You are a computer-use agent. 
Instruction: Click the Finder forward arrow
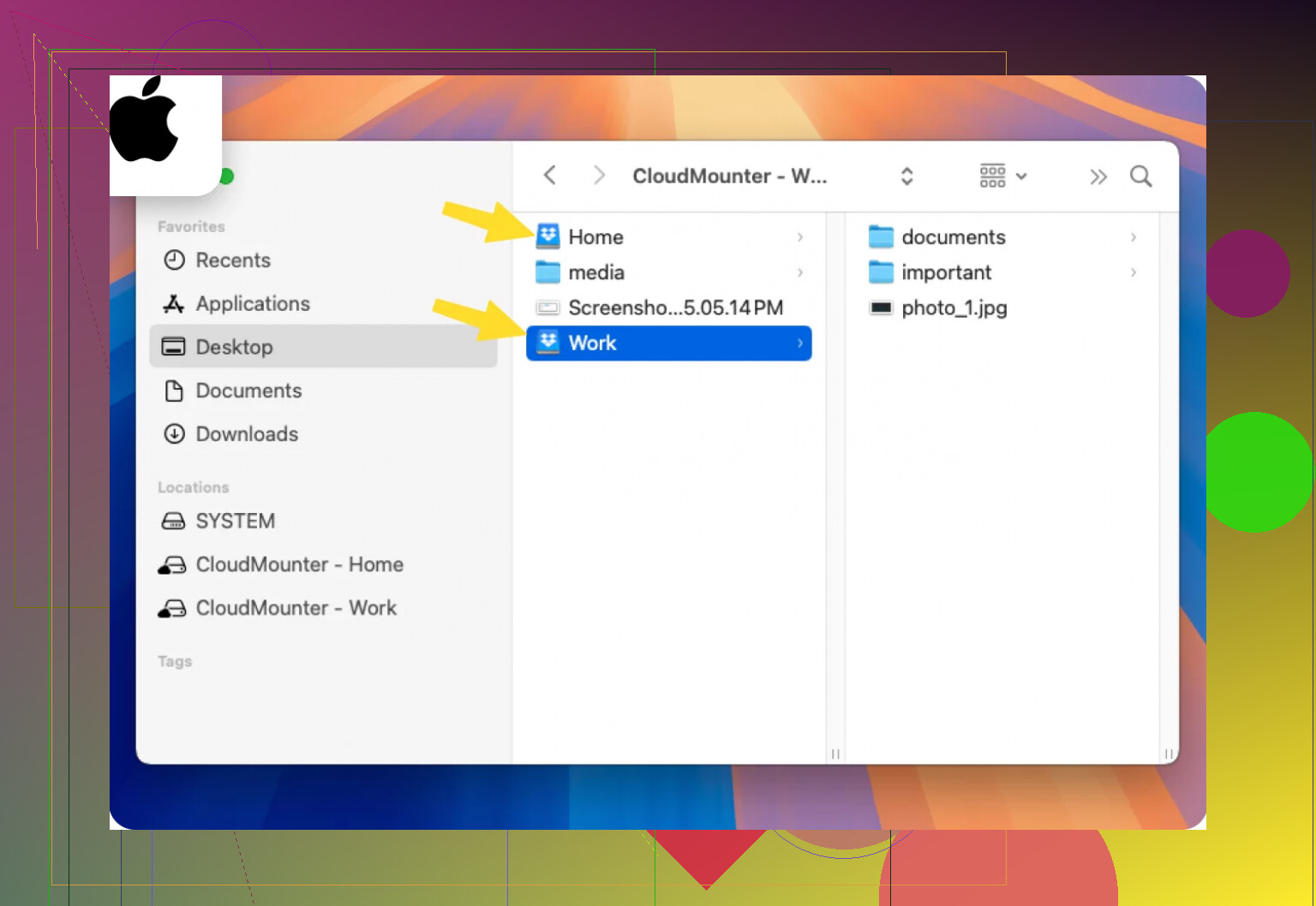(599, 176)
